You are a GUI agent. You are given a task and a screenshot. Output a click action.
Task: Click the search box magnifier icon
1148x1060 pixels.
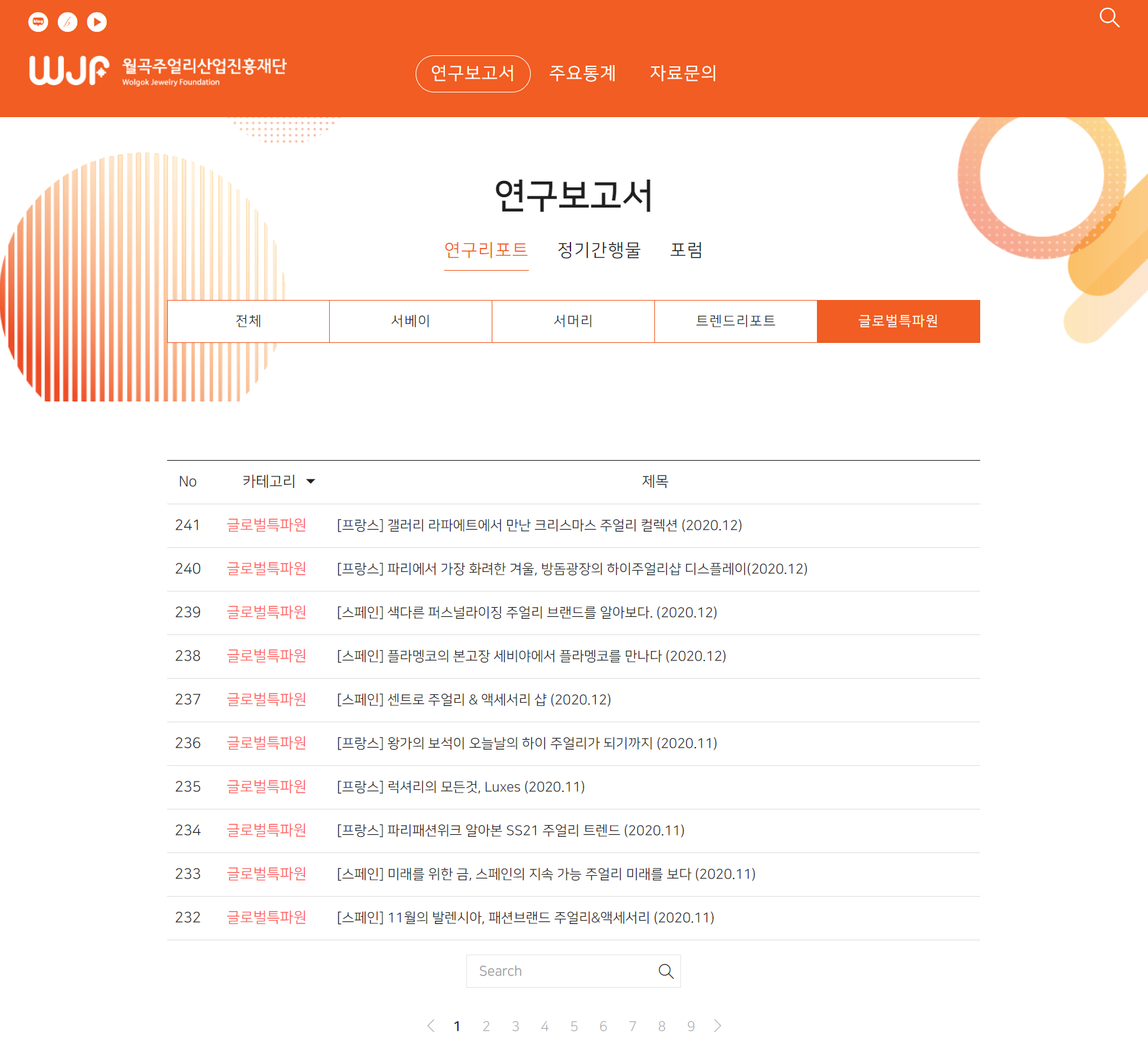point(665,971)
